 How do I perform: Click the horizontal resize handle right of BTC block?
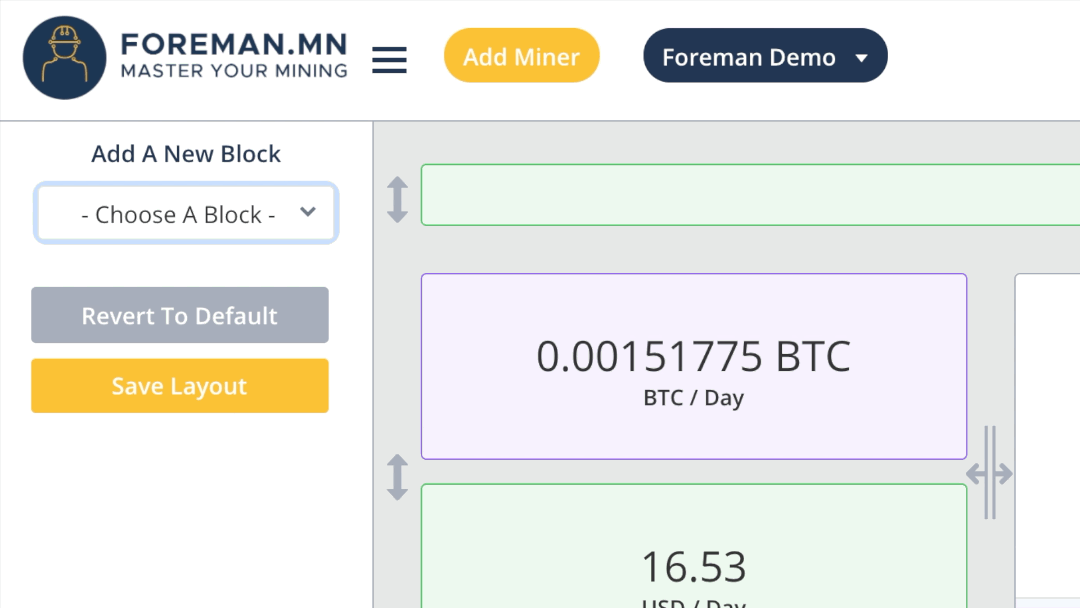[989, 473]
